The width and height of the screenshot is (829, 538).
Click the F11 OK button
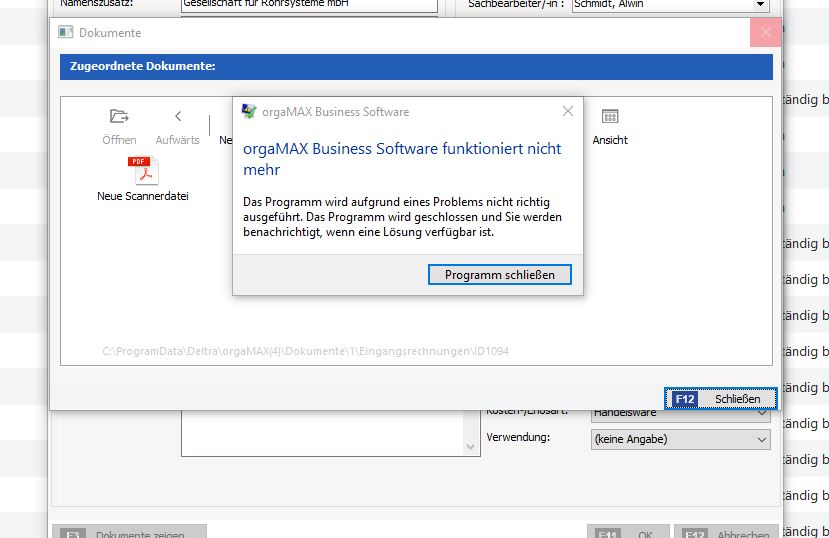pyautogui.click(x=629, y=532)
